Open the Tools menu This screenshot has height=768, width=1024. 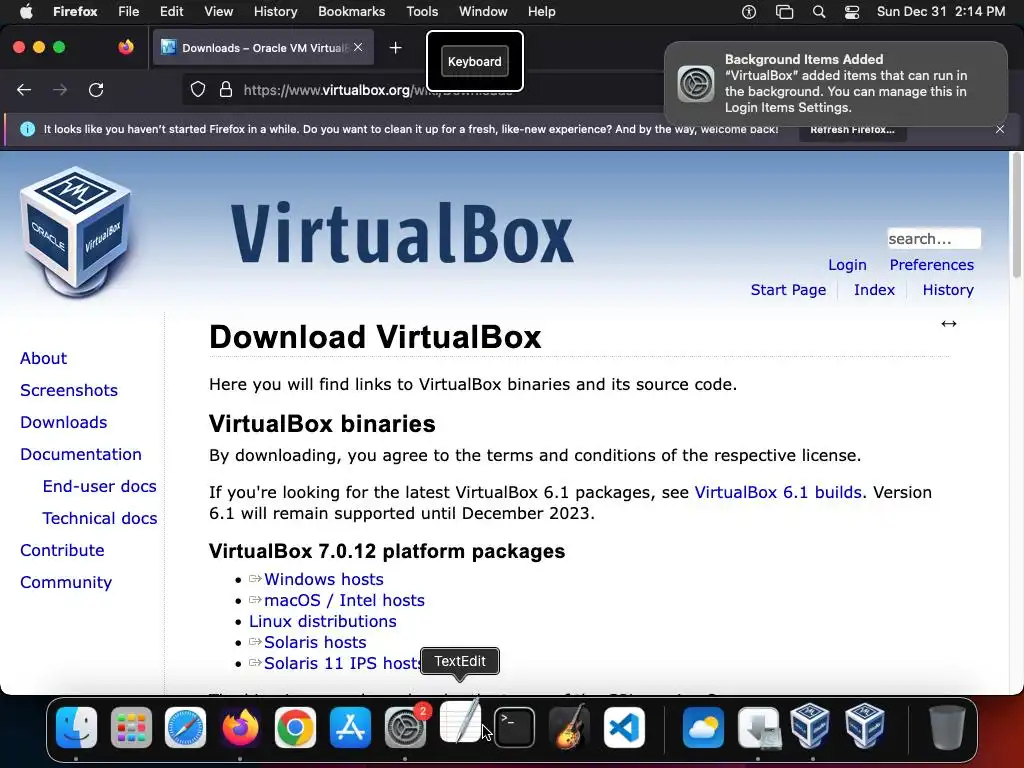click(422, 12)
